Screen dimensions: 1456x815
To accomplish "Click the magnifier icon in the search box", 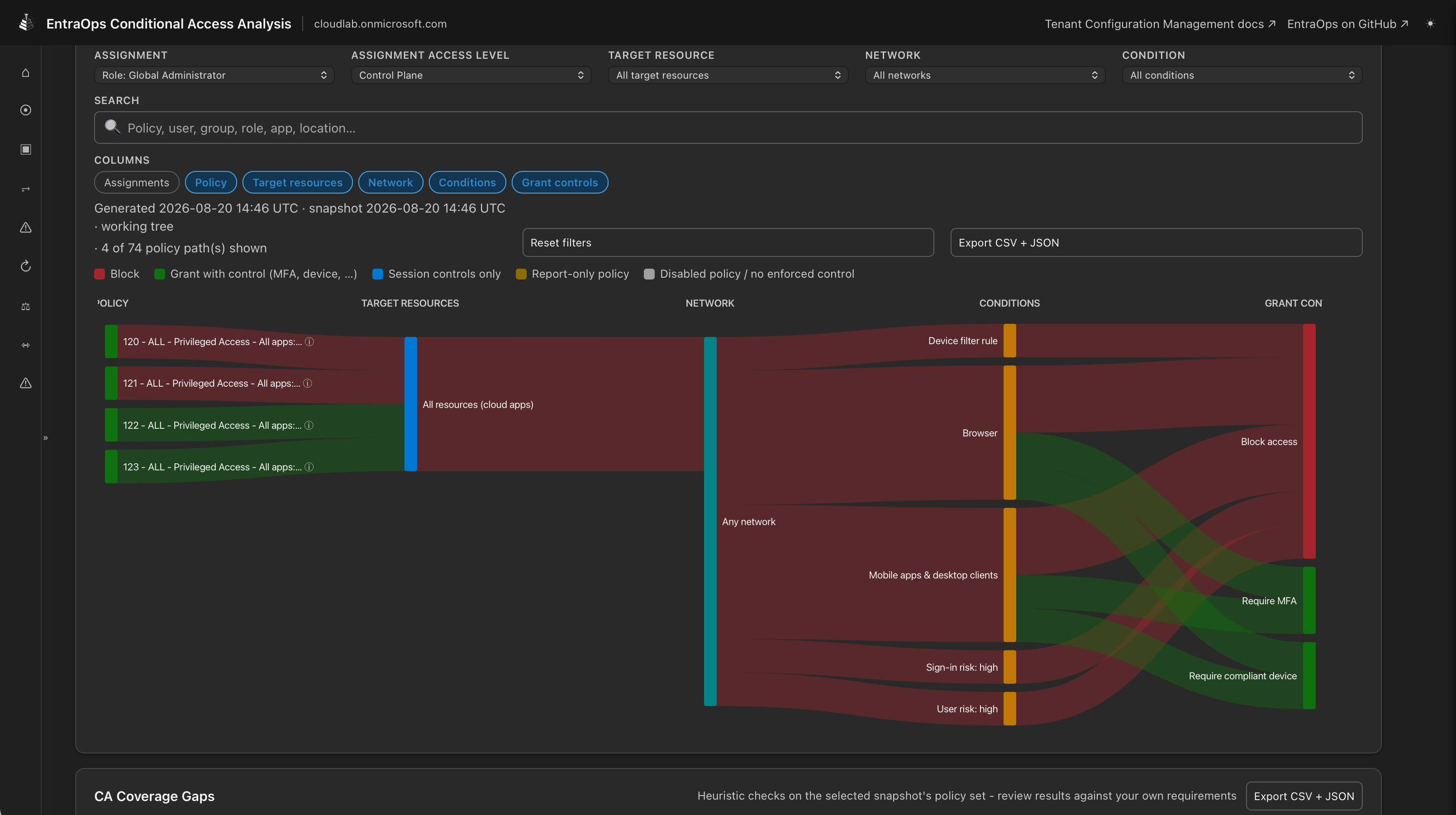I will point(113,127).
